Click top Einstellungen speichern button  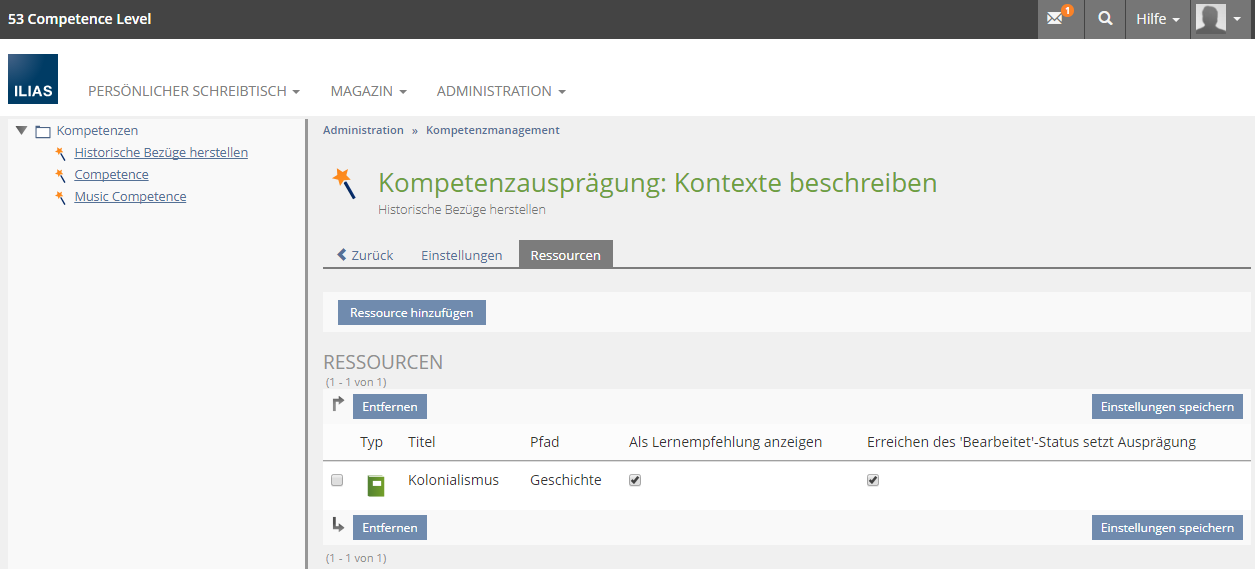[1166, 406]
